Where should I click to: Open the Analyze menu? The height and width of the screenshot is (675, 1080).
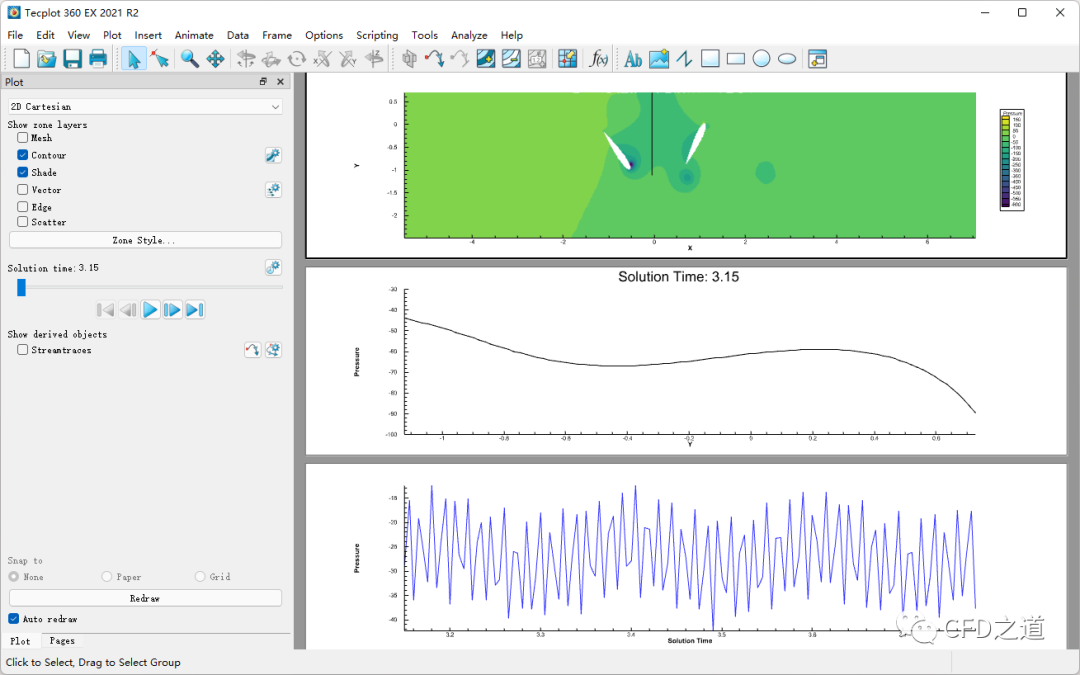(x=469, y=35)
